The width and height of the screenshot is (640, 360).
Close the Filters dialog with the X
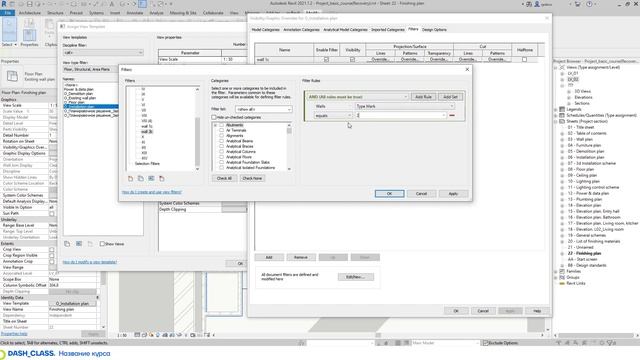467,69
